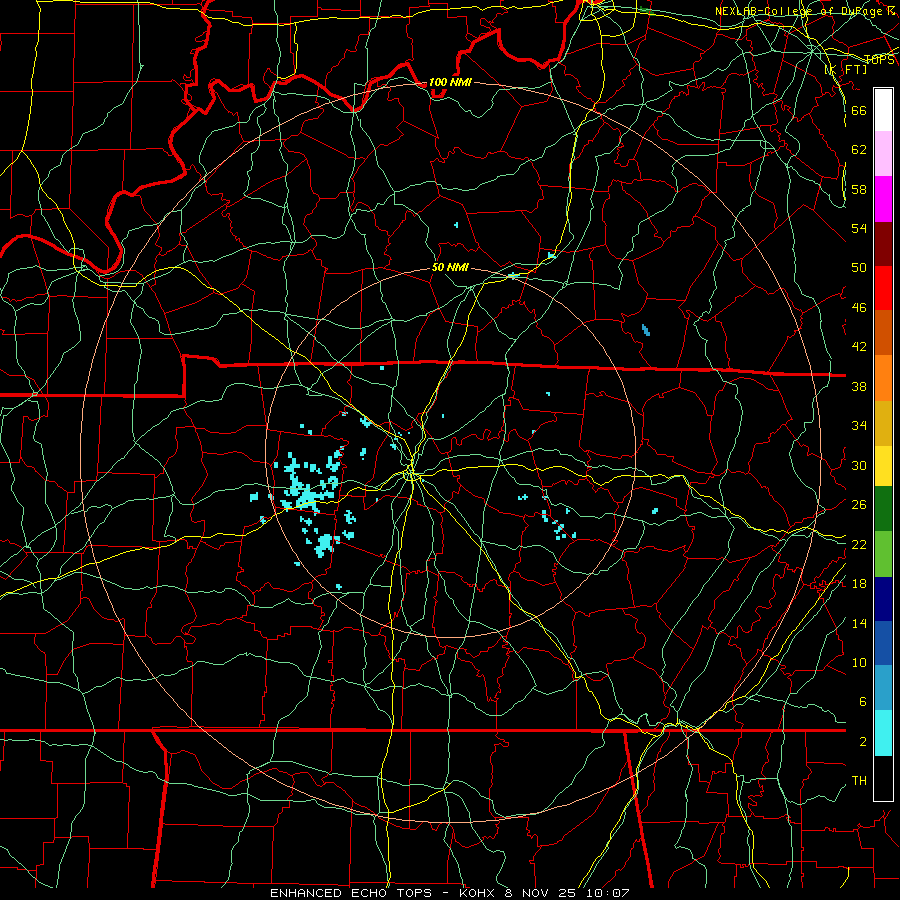
Task: Click the TOPS legend heading
Action: pyautogui.click(x=879, y=60)
